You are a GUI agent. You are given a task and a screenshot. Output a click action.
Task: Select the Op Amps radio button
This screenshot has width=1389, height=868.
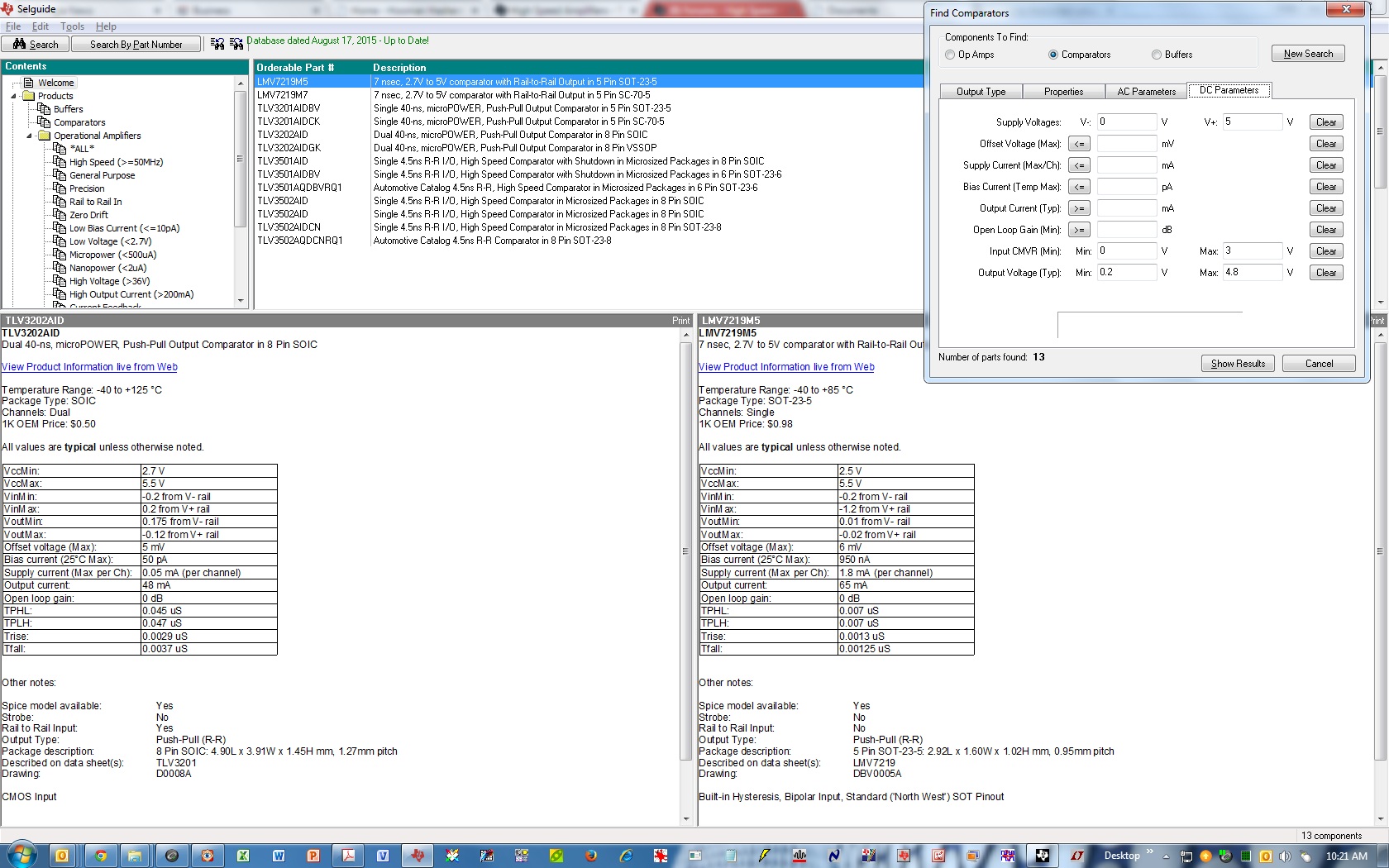point(950,55)
